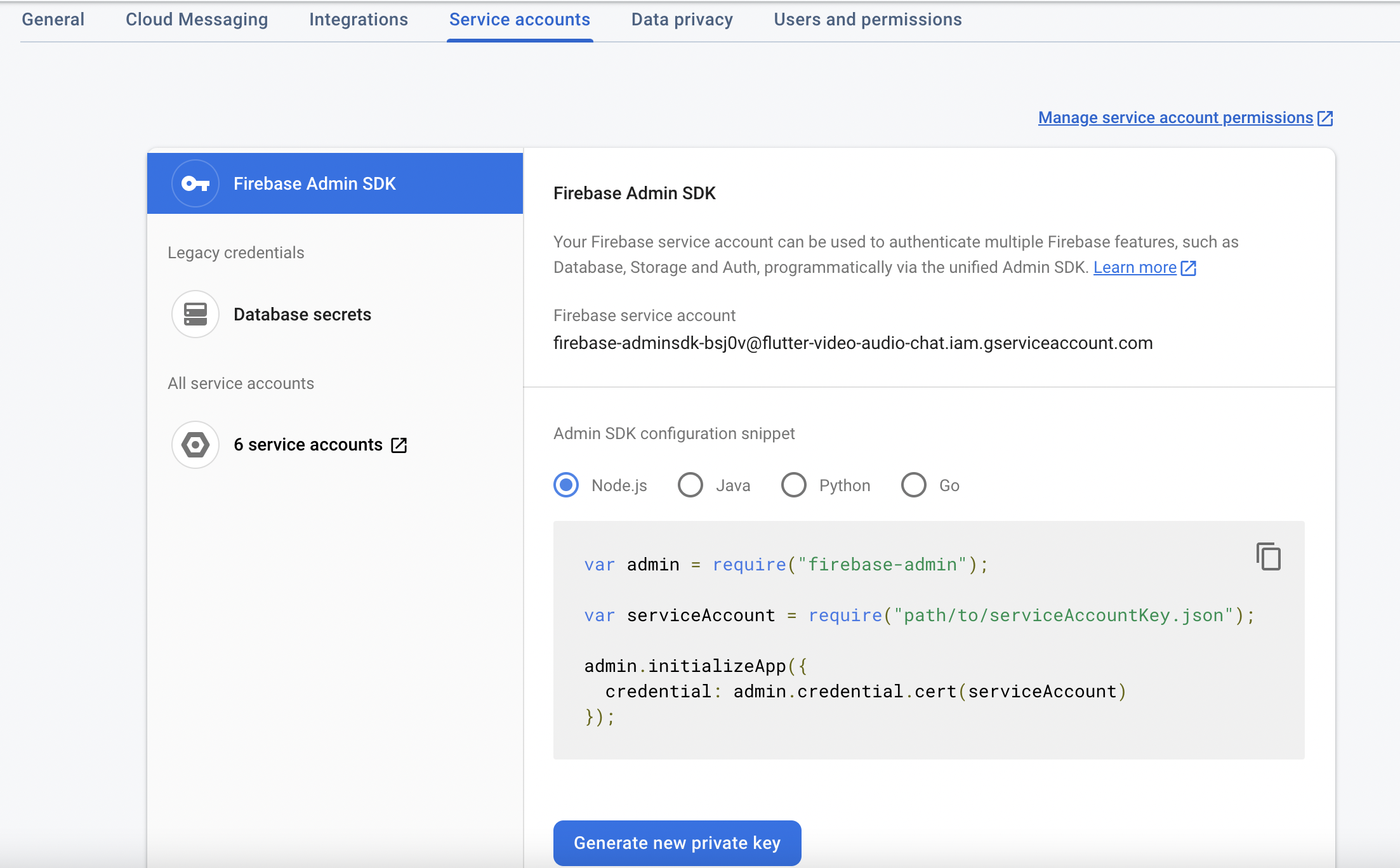Follow the Learn more link

click(1135, 268)
